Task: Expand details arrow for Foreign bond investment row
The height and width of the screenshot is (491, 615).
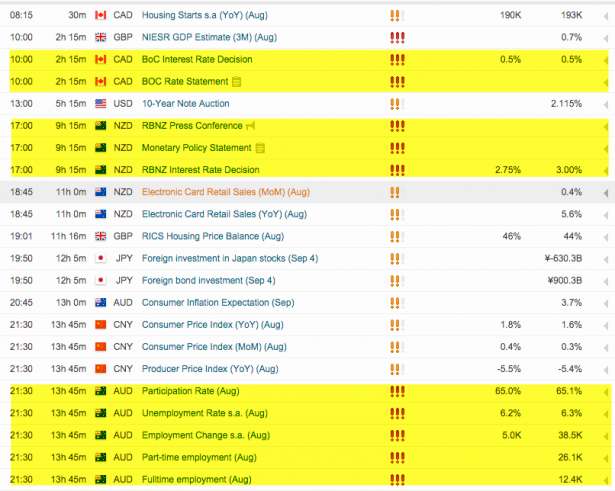Action: coord(606,281)
